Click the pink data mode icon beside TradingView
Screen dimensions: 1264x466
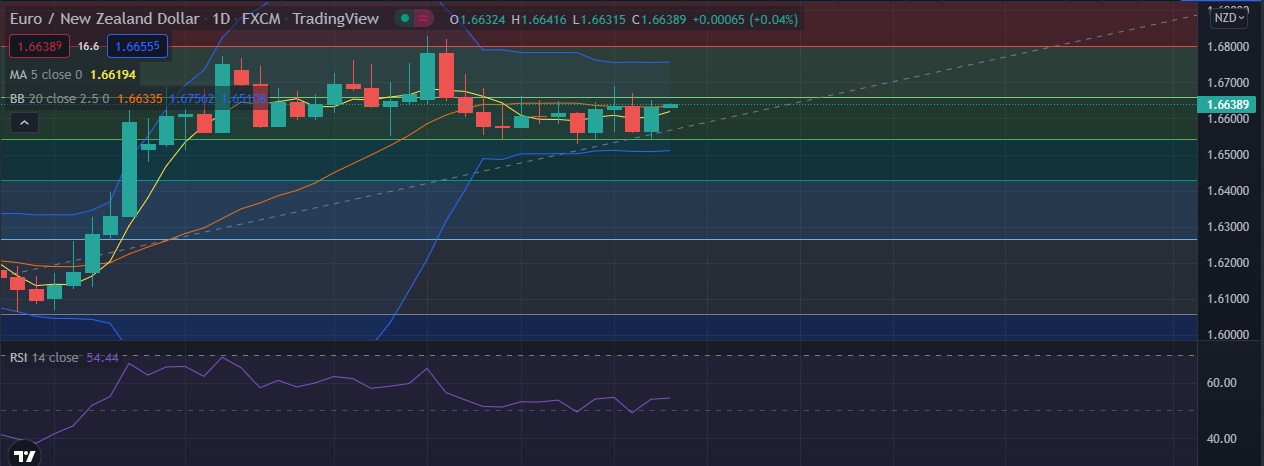(424, 19)
